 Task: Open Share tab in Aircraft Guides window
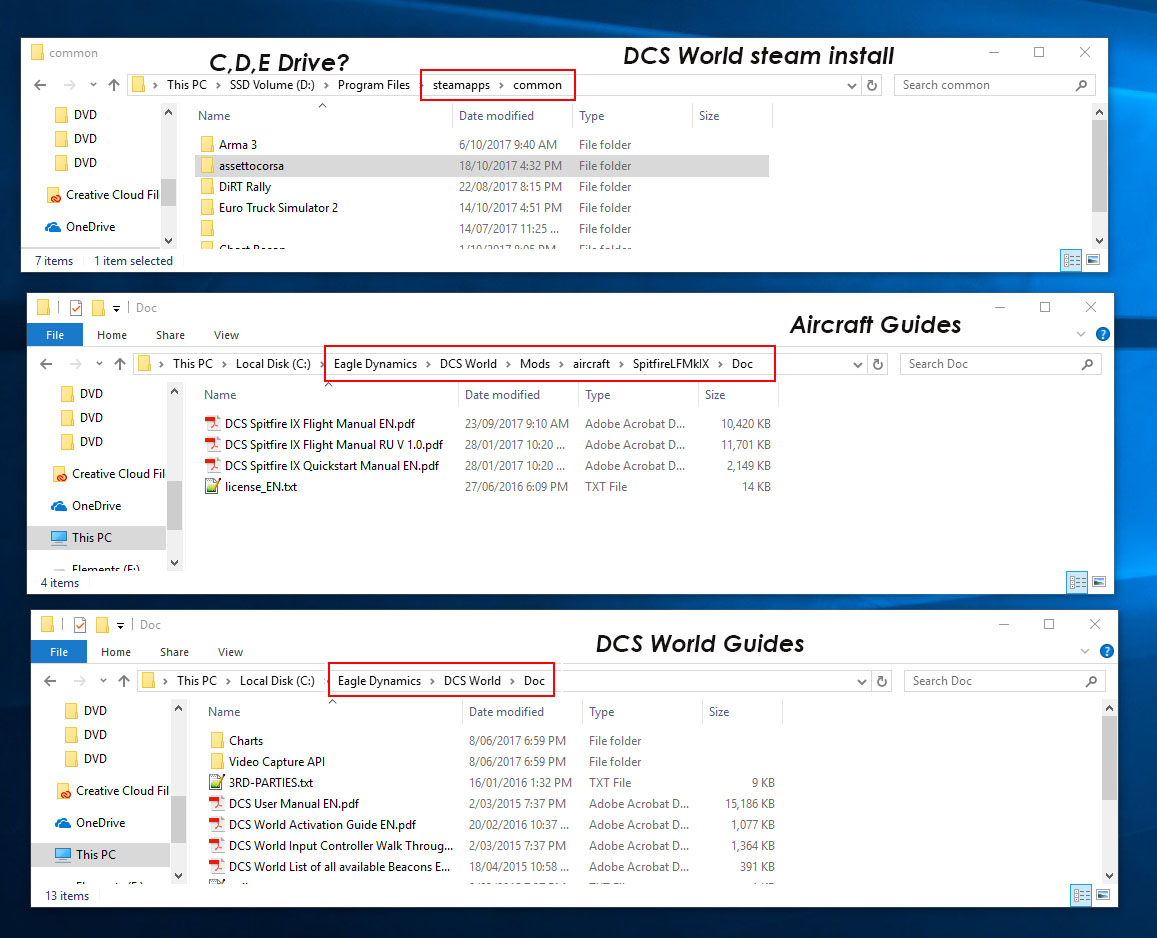click(170, 335)
